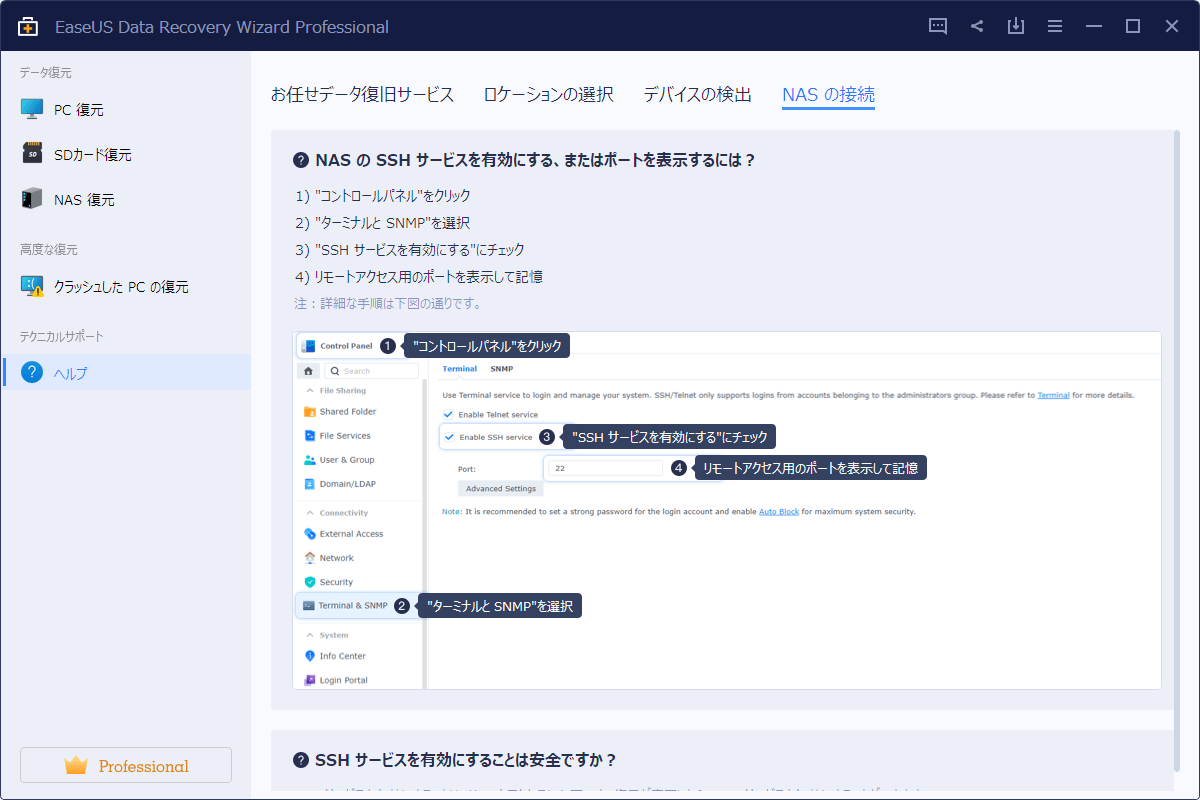Click the Login Portal icon
Viewport: 1200px width, 800px height.
310,680
